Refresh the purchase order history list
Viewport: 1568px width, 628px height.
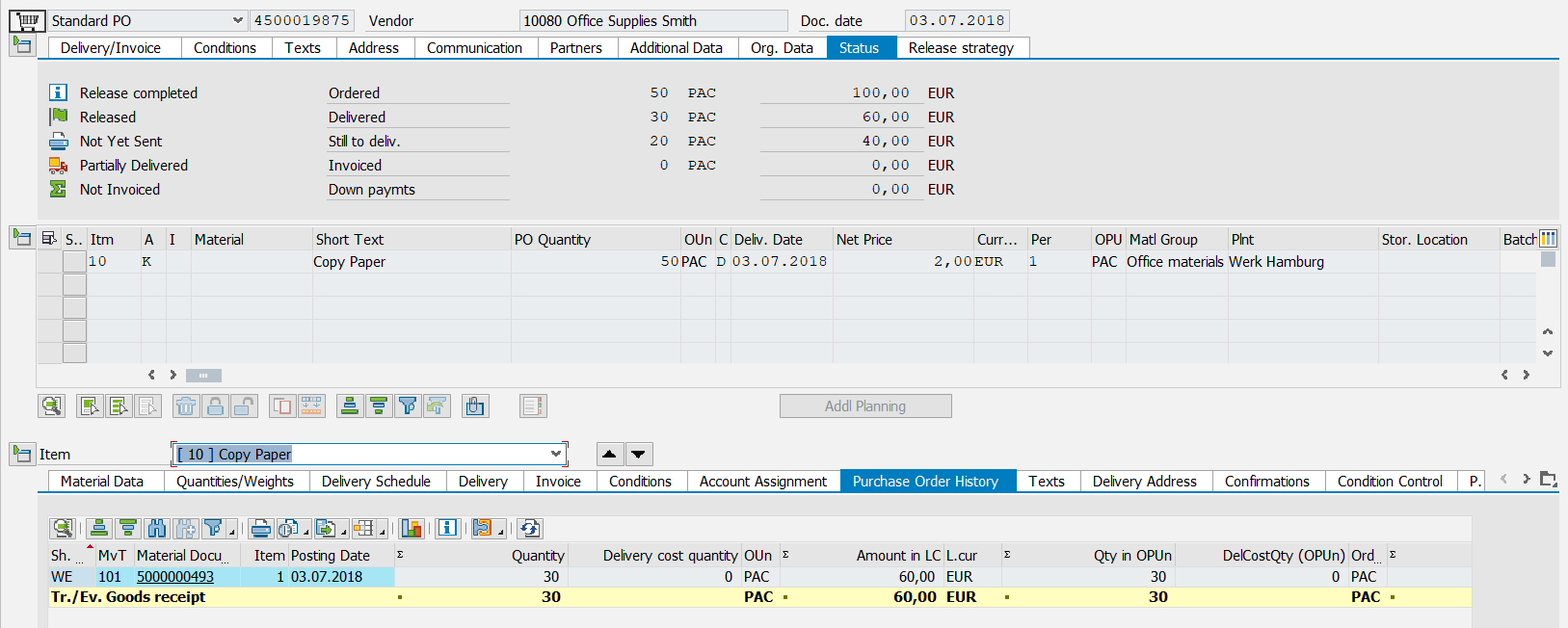[x=529, y=529]
